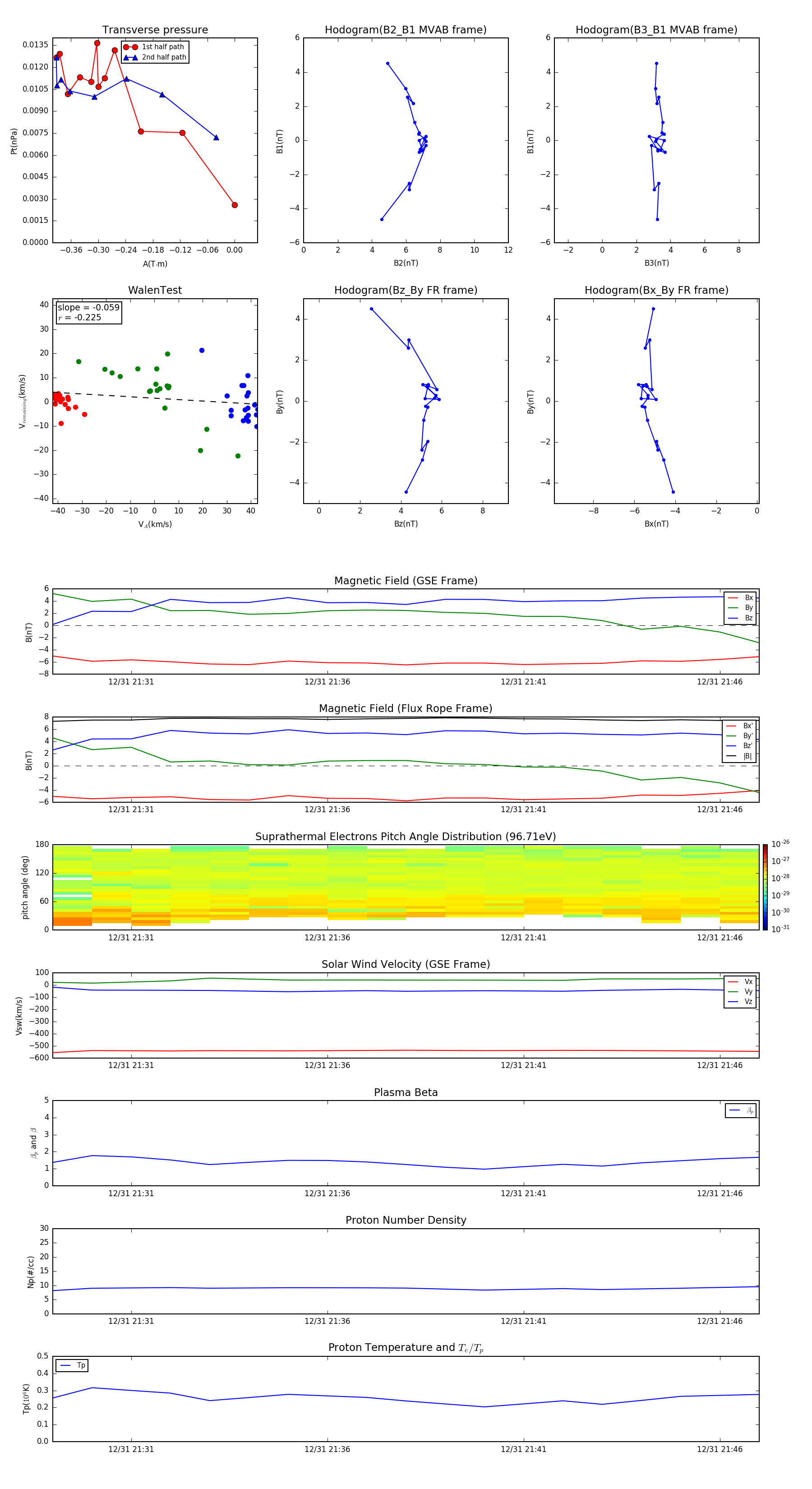This screenshot has width=812, height=1489.
Task: Click the '2nd half path' legend entry
Action: (155, 57)
